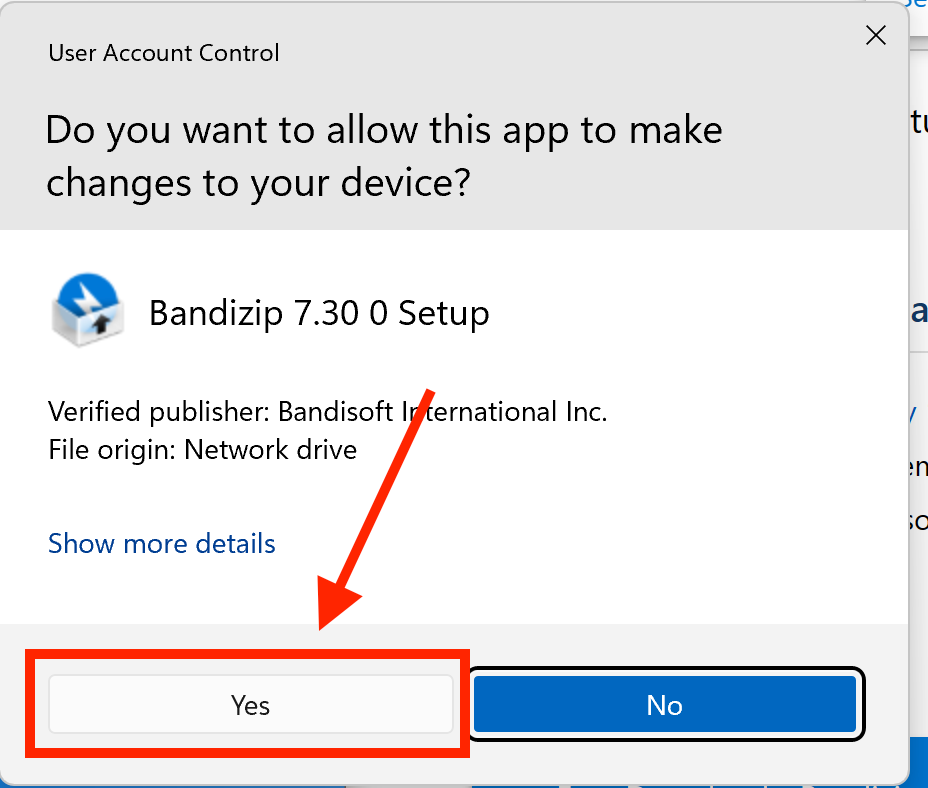The height and width of the screenshot is (788, 928).
Task: Click the Close X in the corner
Action: 876,35
